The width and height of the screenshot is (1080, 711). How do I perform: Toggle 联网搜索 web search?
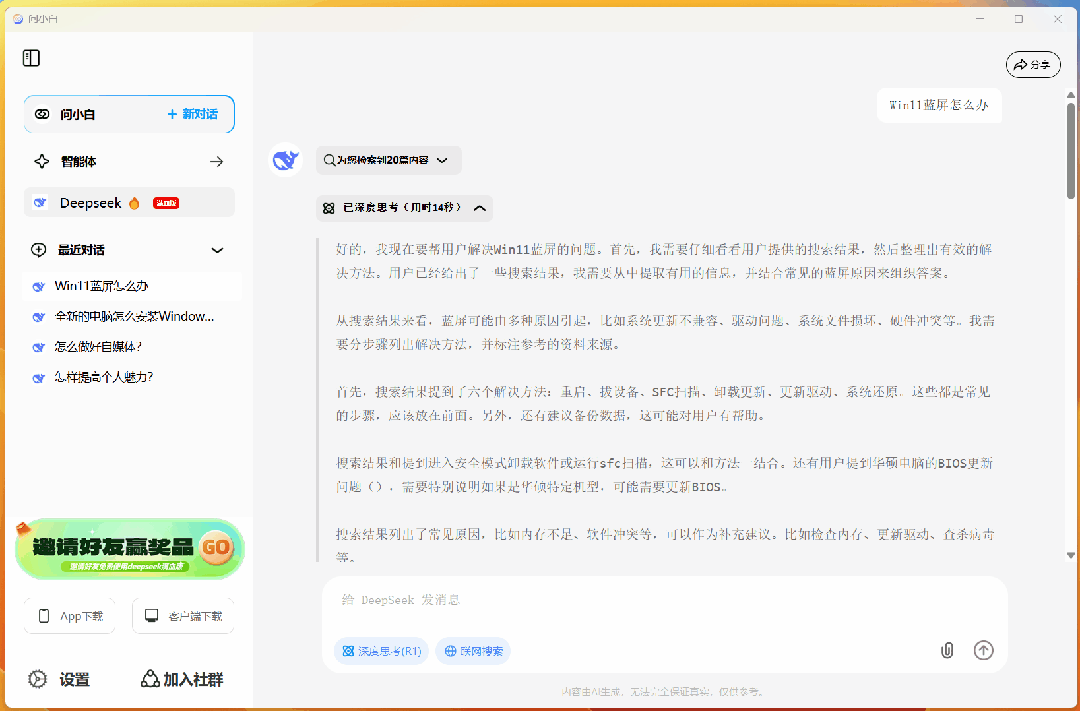pos(473,651)
